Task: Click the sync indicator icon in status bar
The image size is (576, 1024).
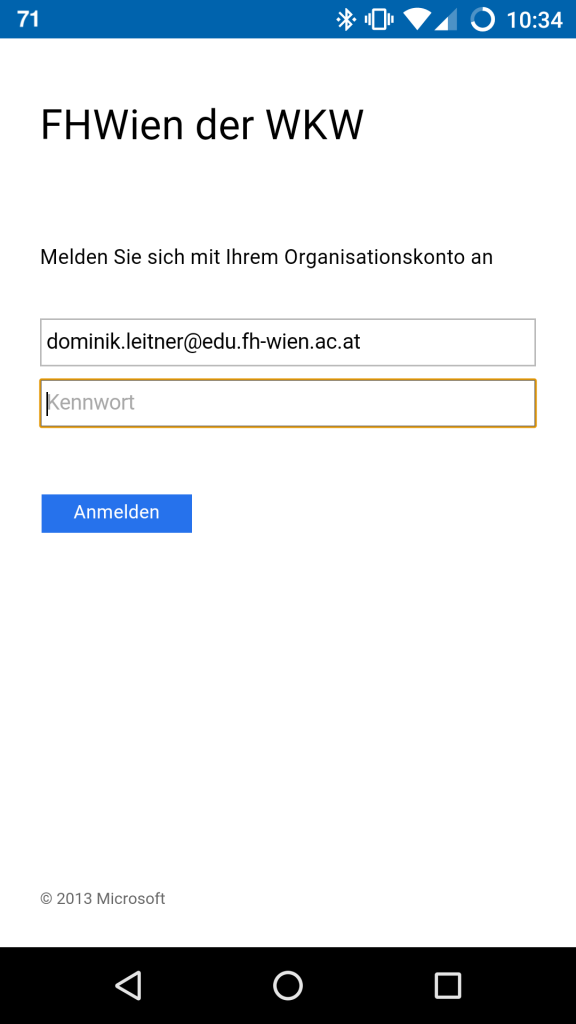Action: [x=481, y=17]
